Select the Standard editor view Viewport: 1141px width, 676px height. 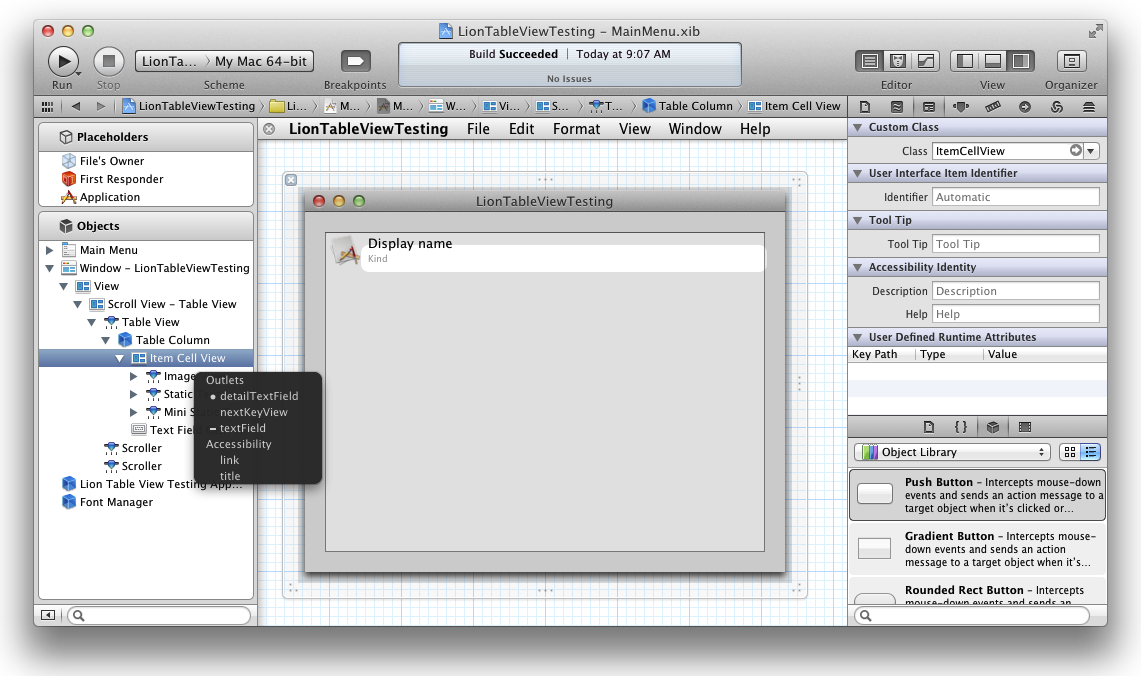pyautogui.click(x=870, y=61)
